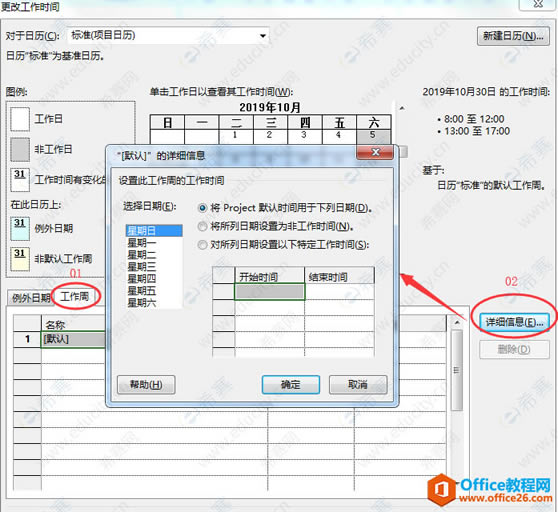Select 将 Project 默认时间用于下列日期 option
Screen dimensions: 558x512
(x=202, y=208)
